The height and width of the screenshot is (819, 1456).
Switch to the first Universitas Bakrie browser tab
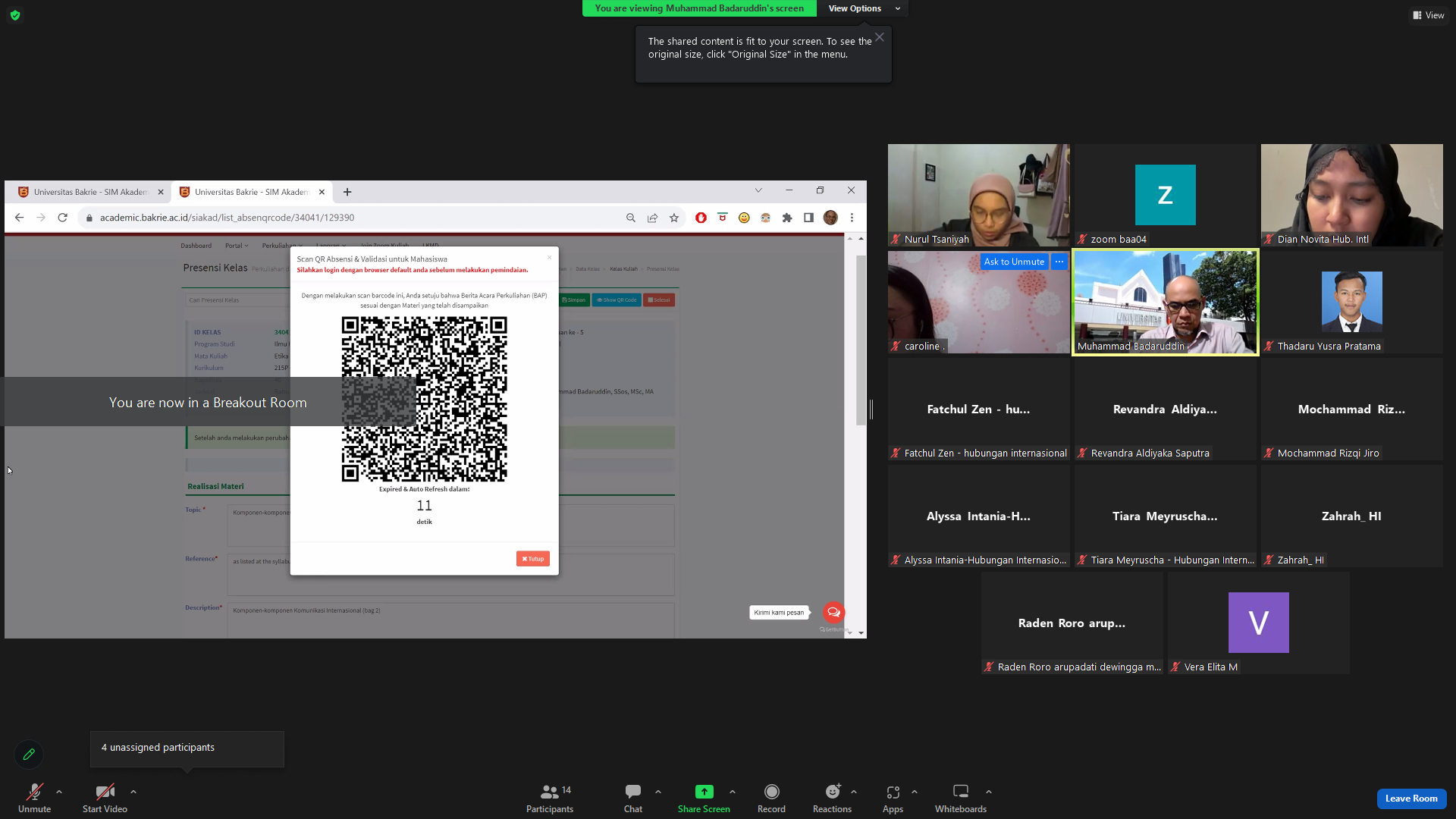tap(90, 193)
